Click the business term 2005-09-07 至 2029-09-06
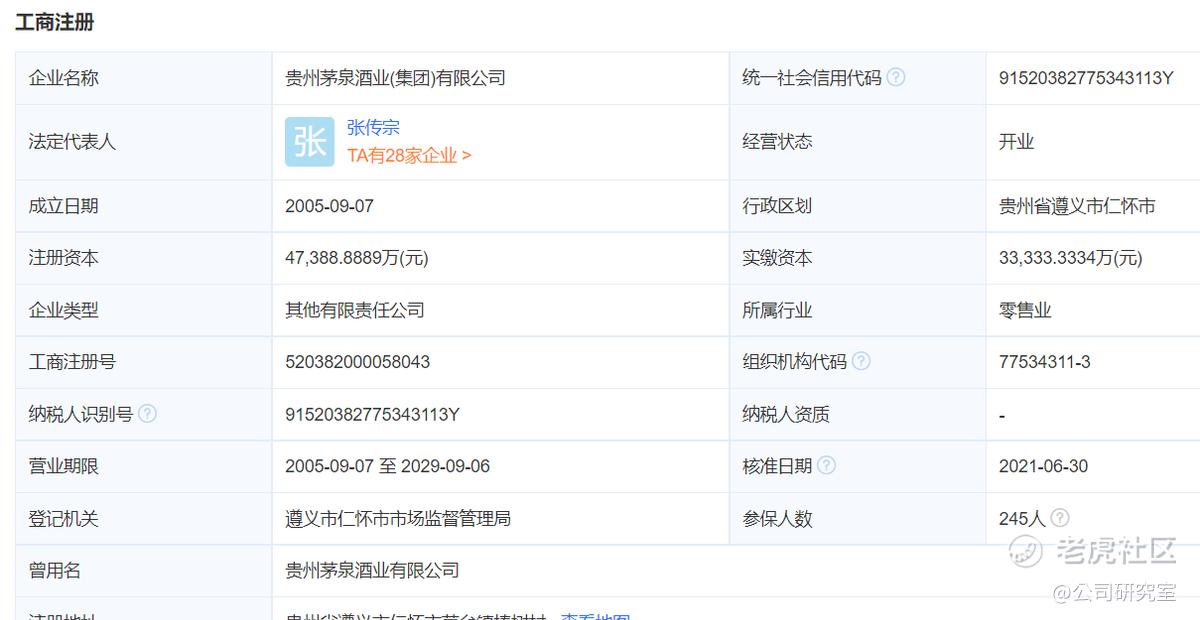The height and width of the screenshot is (620, 1200). tap(387, 466)
